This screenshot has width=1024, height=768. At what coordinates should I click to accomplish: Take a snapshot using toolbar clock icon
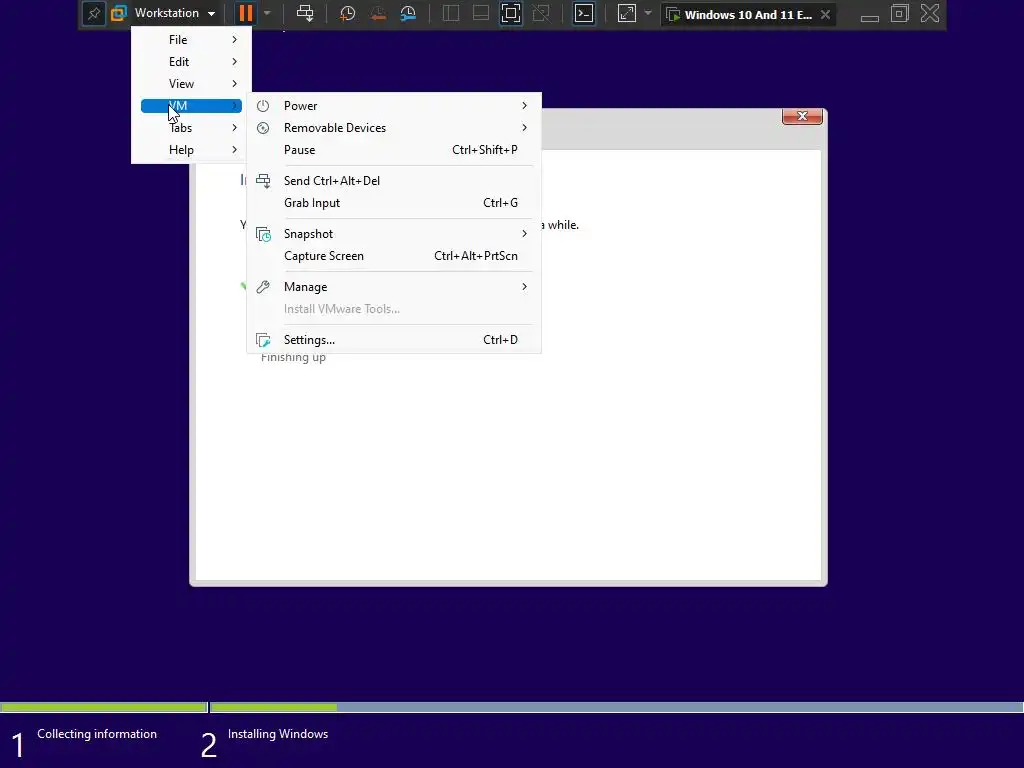tap(347, 13)
